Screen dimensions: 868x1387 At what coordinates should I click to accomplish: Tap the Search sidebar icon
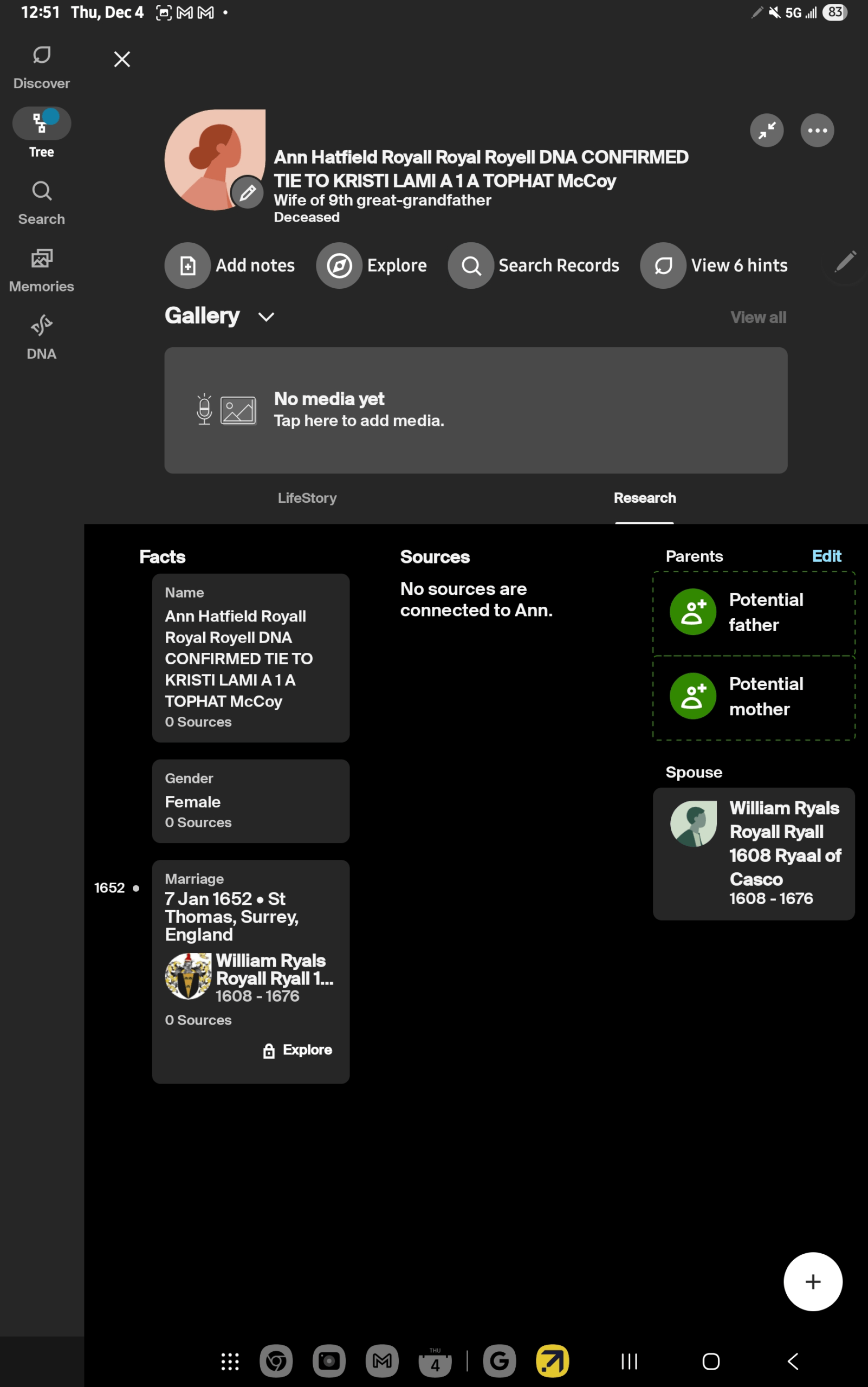tap(41, 202)
